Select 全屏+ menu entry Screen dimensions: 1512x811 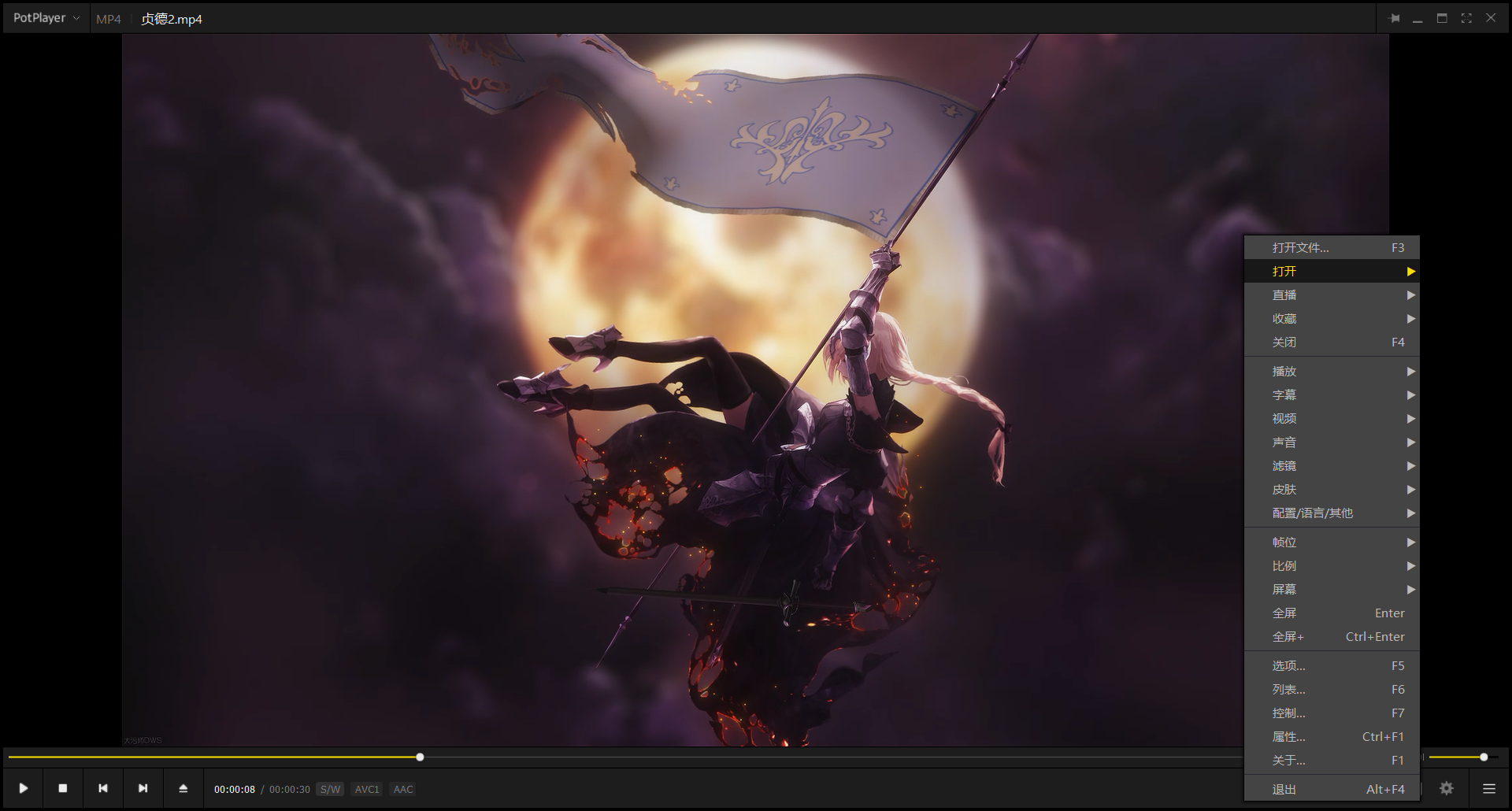tap(1332, 636)
